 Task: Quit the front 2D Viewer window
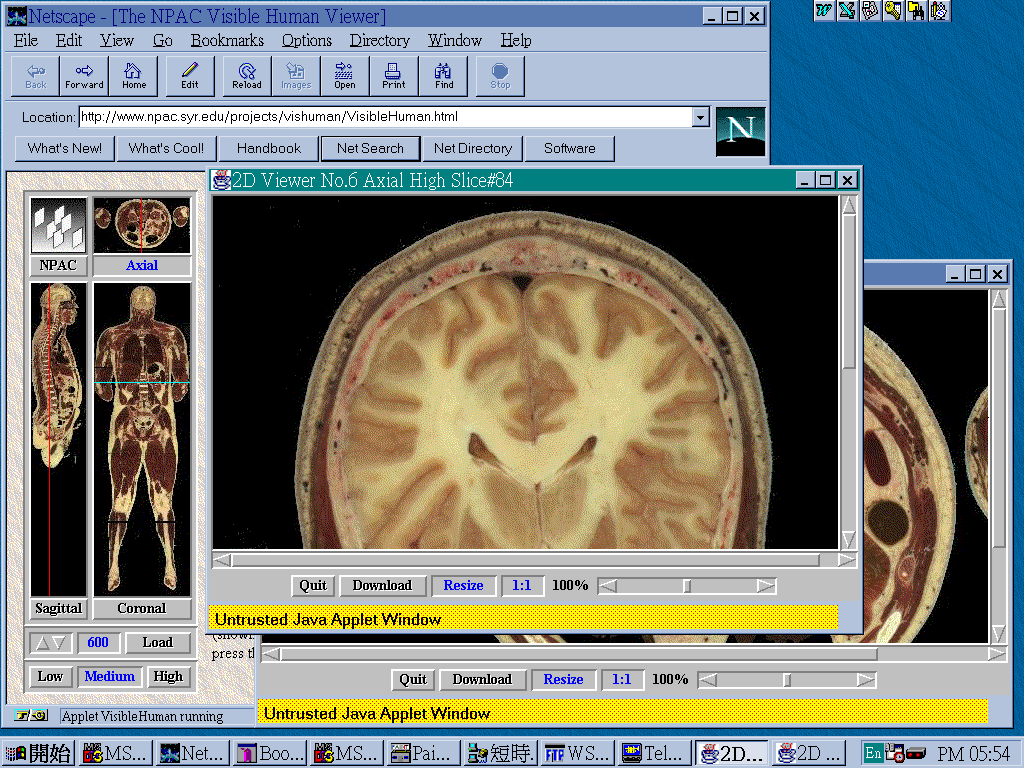tap(313, 586)
